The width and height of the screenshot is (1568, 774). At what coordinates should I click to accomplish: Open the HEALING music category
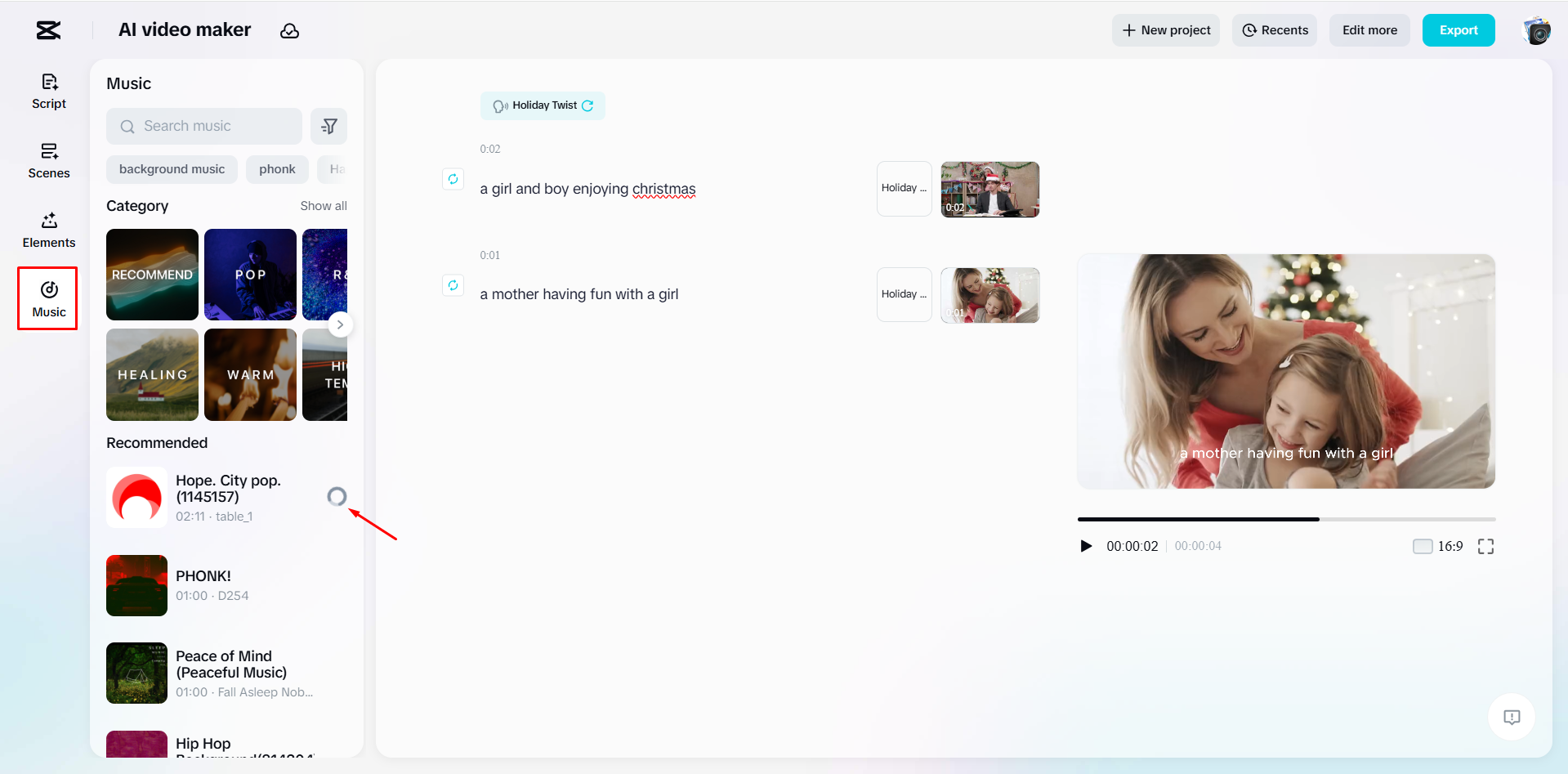click(x=152, y=374)
